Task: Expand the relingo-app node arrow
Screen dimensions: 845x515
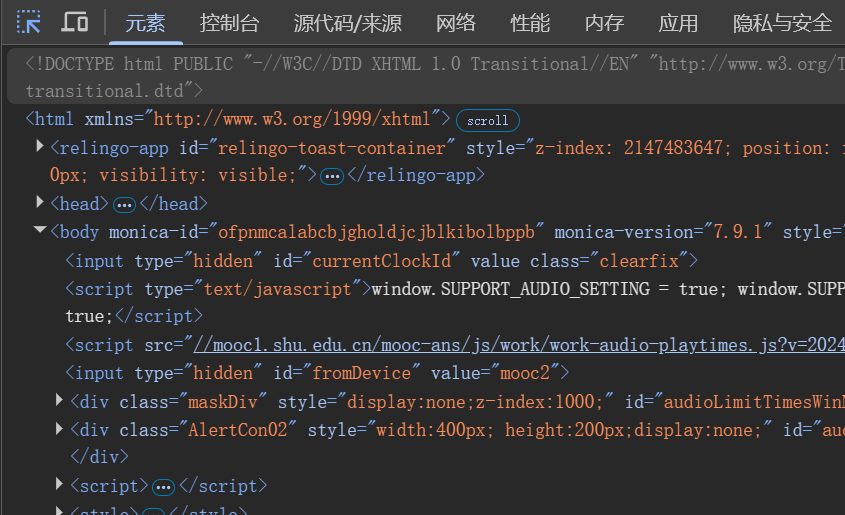Action: (x=39, y=146)
